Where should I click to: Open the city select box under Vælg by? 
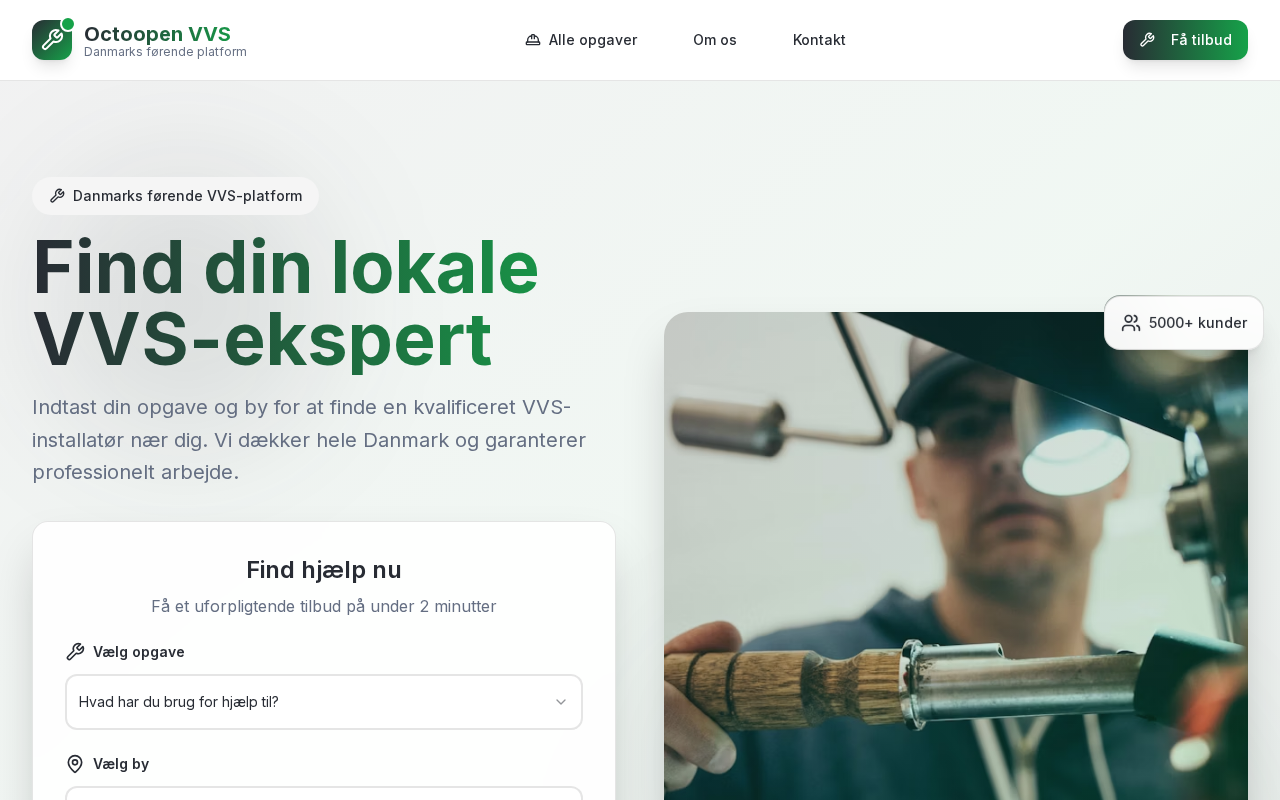point(324,793)
